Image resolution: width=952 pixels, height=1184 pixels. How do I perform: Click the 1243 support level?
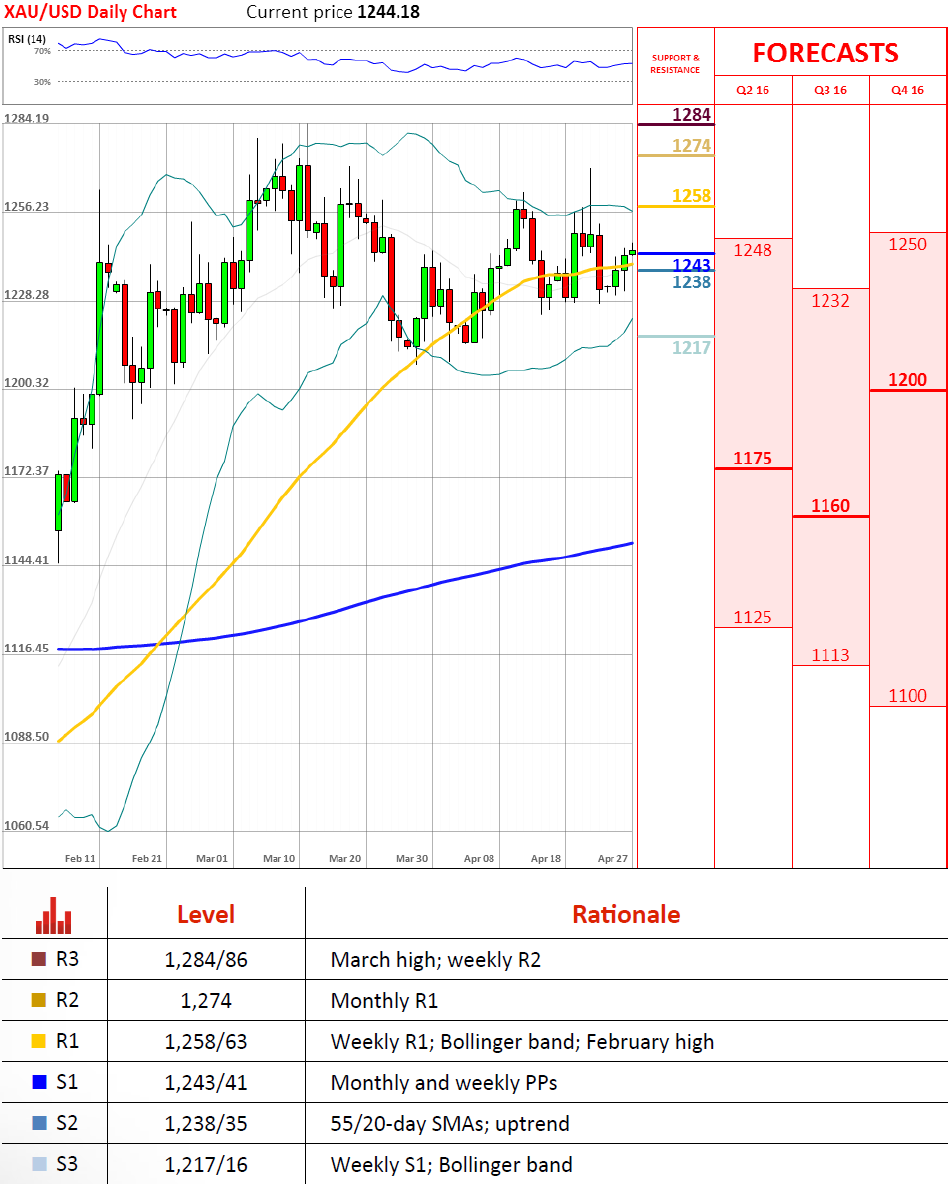tap(692, 264)
